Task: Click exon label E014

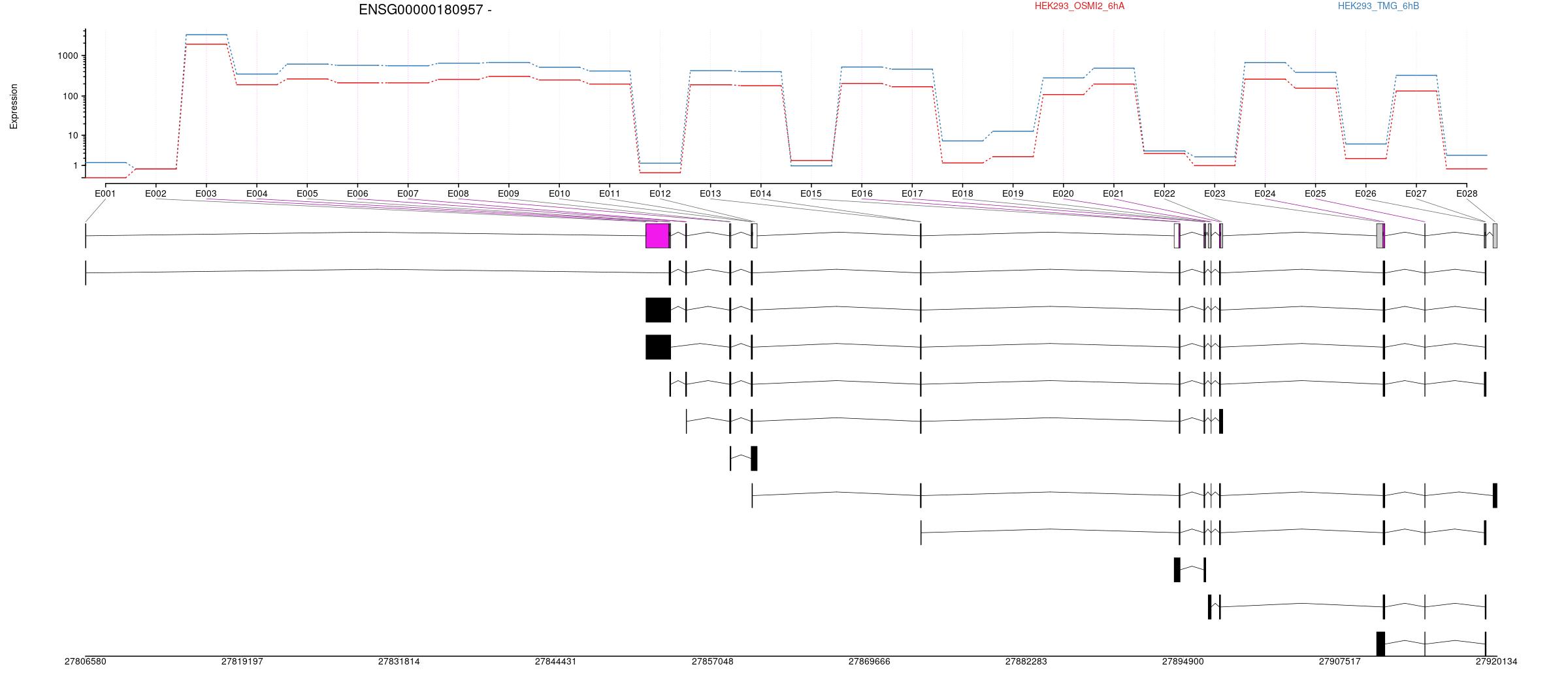Action: pos(760,193)
